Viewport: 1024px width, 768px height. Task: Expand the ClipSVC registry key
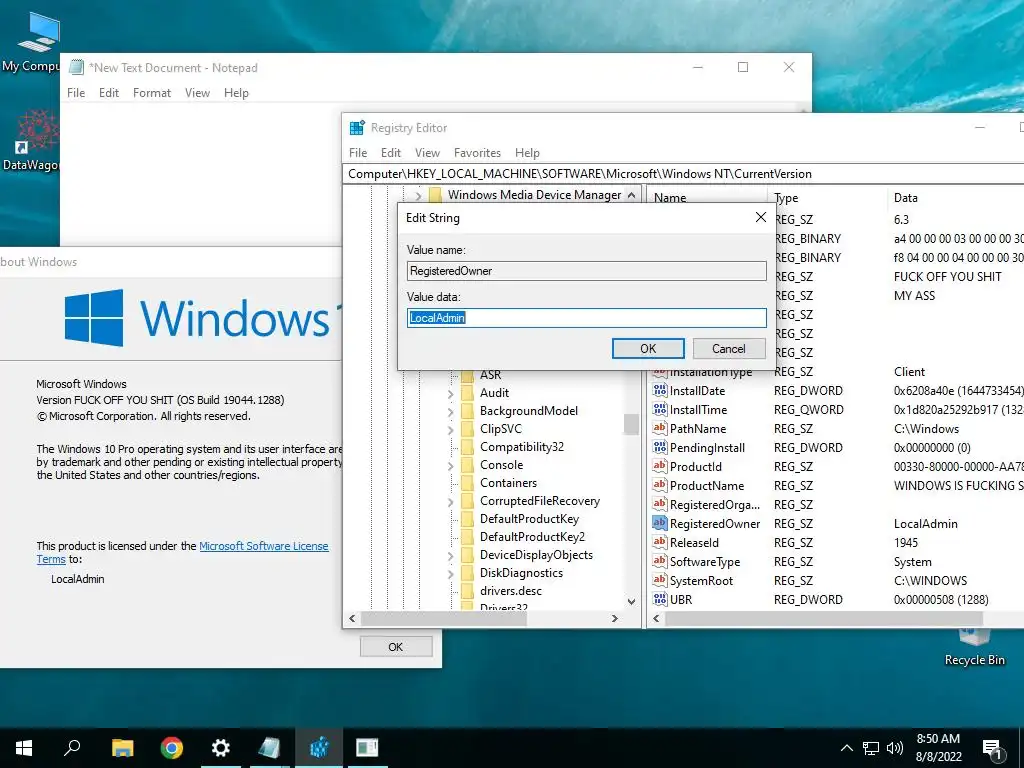tap(451, 430)
